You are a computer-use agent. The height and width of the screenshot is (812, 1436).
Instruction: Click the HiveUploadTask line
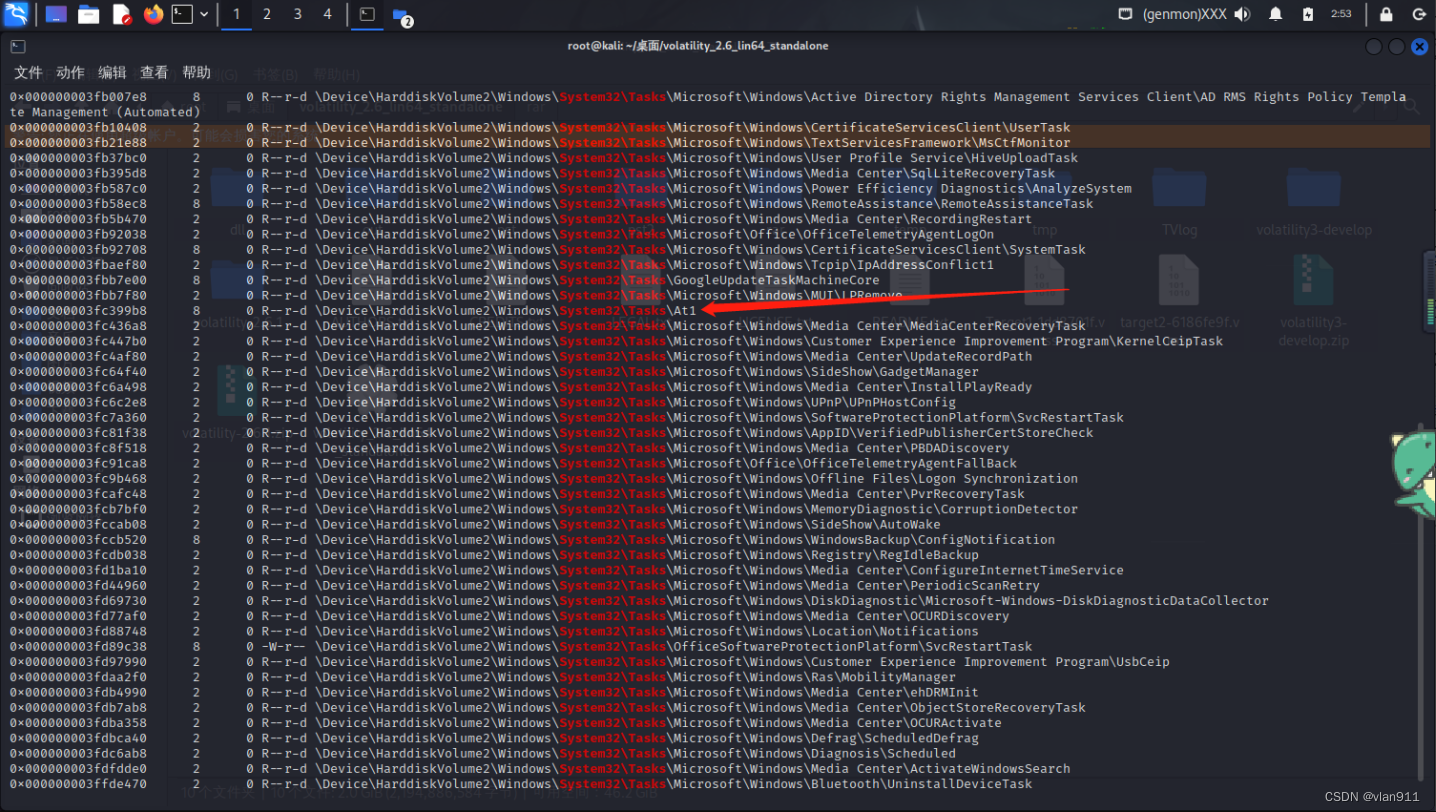544,158
